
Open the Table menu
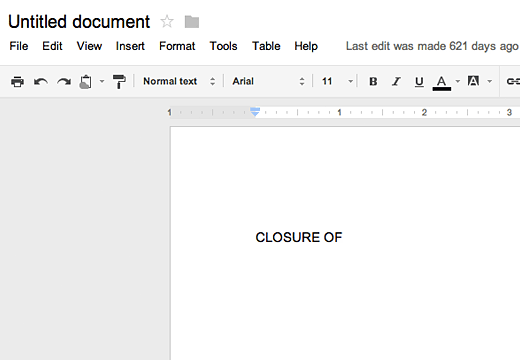pyautogui.click(x=266, y=46)
